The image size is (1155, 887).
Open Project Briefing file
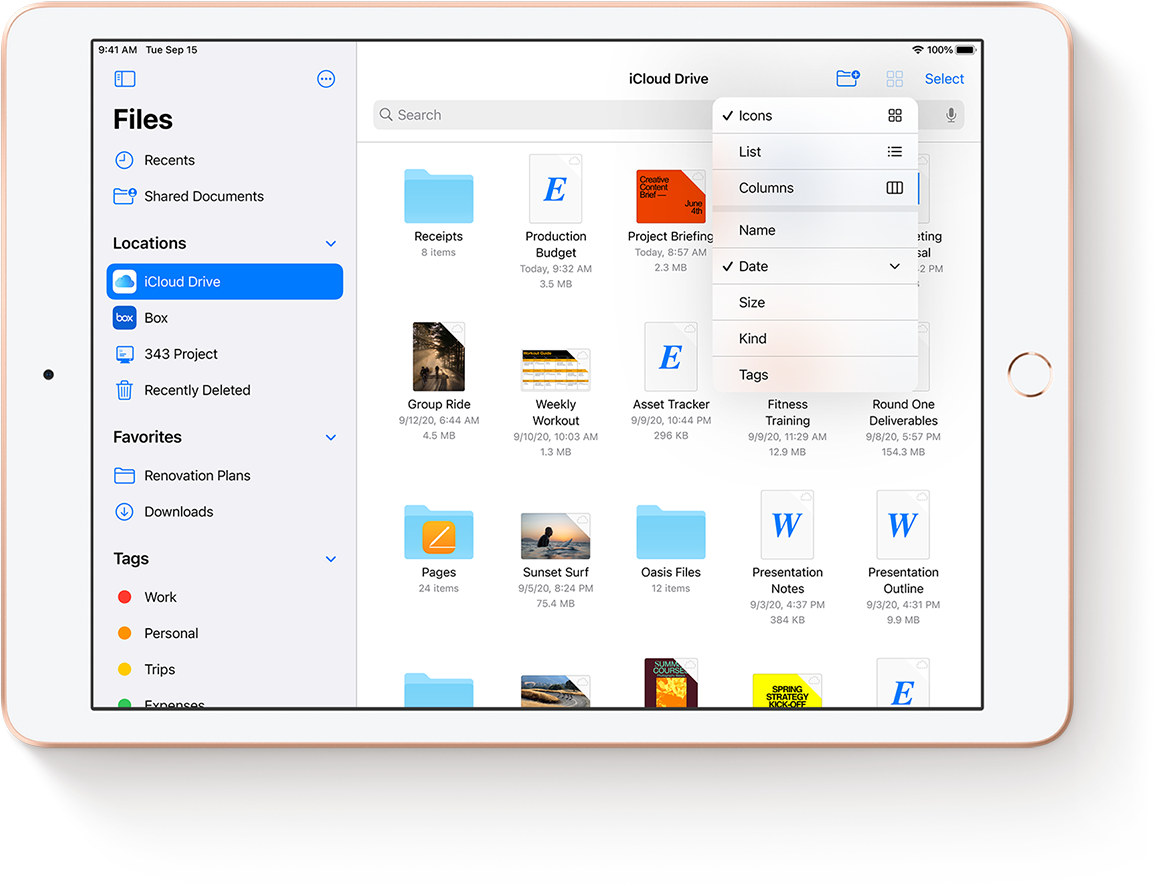coord(670,196)
